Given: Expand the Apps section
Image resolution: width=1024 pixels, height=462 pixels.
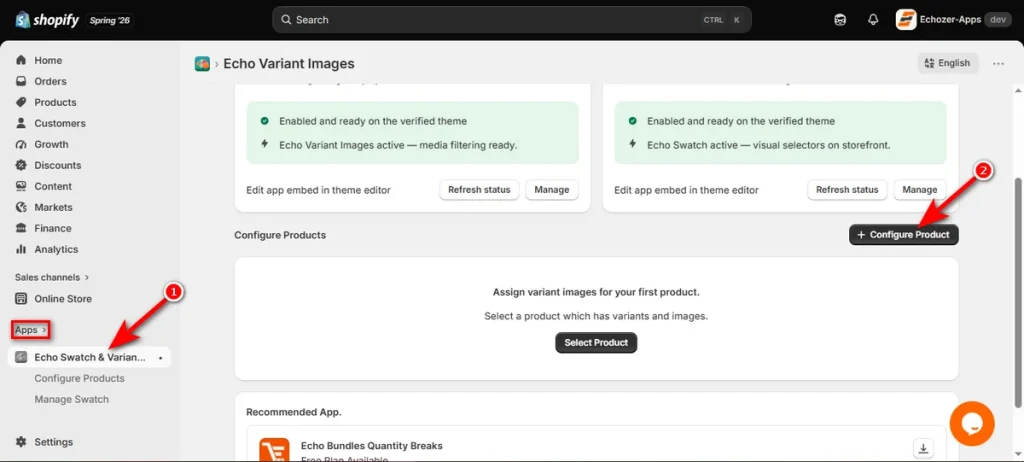Looking at the screenshot, I should pyautogui.click(x=31, y=330).
